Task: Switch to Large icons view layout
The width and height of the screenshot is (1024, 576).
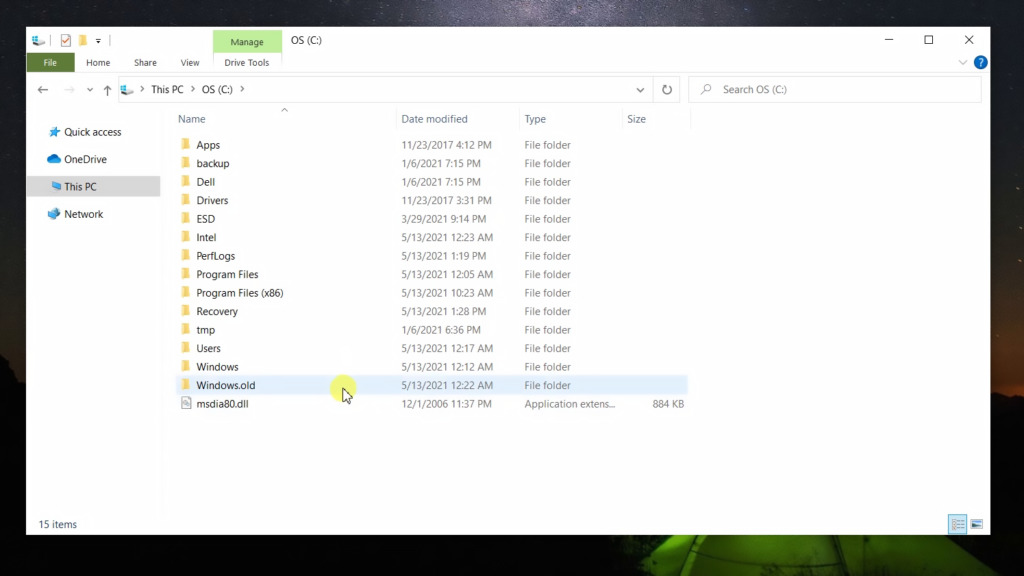Action: (x=977, y=524)
